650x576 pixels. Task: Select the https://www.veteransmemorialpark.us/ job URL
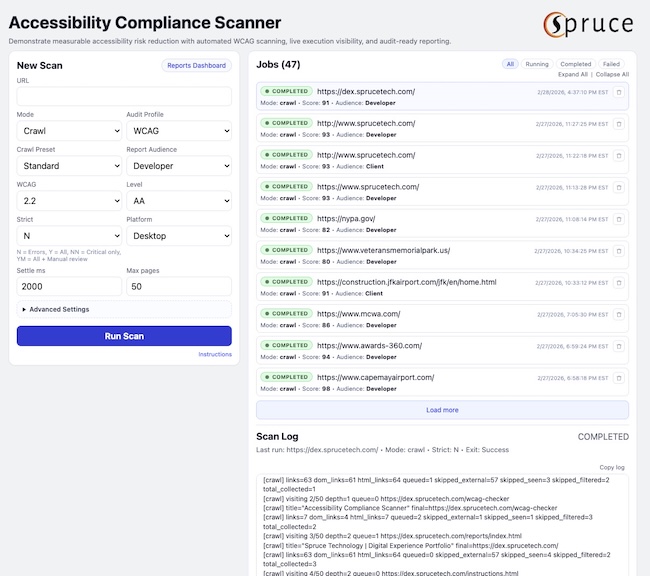(x=383, y=250)
